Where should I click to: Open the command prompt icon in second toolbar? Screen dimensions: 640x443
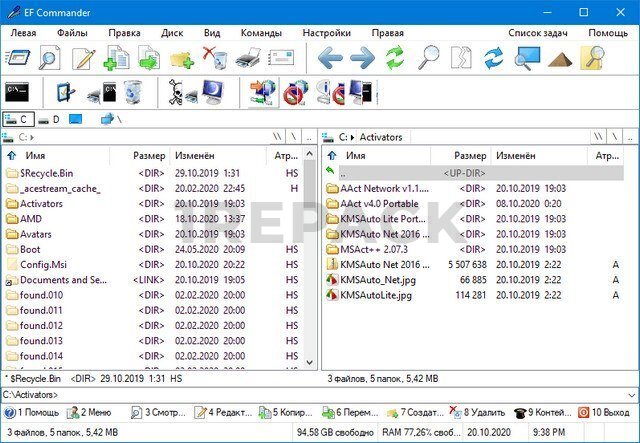(17, 94)
